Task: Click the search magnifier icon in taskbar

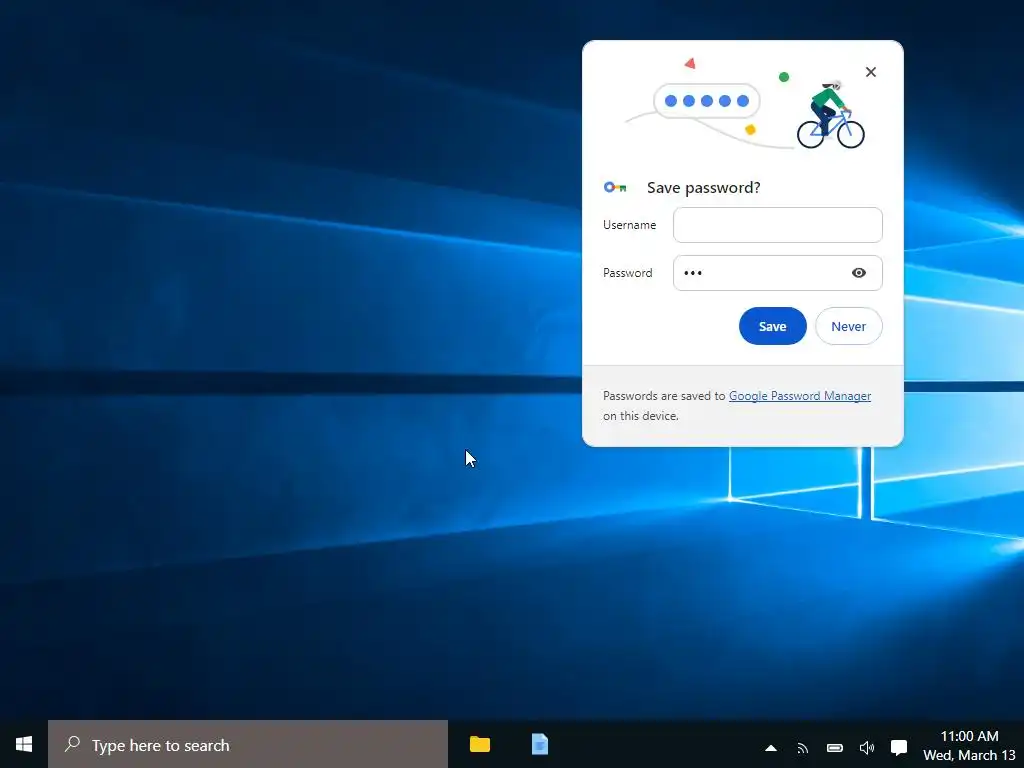Action: pos(72,744)
